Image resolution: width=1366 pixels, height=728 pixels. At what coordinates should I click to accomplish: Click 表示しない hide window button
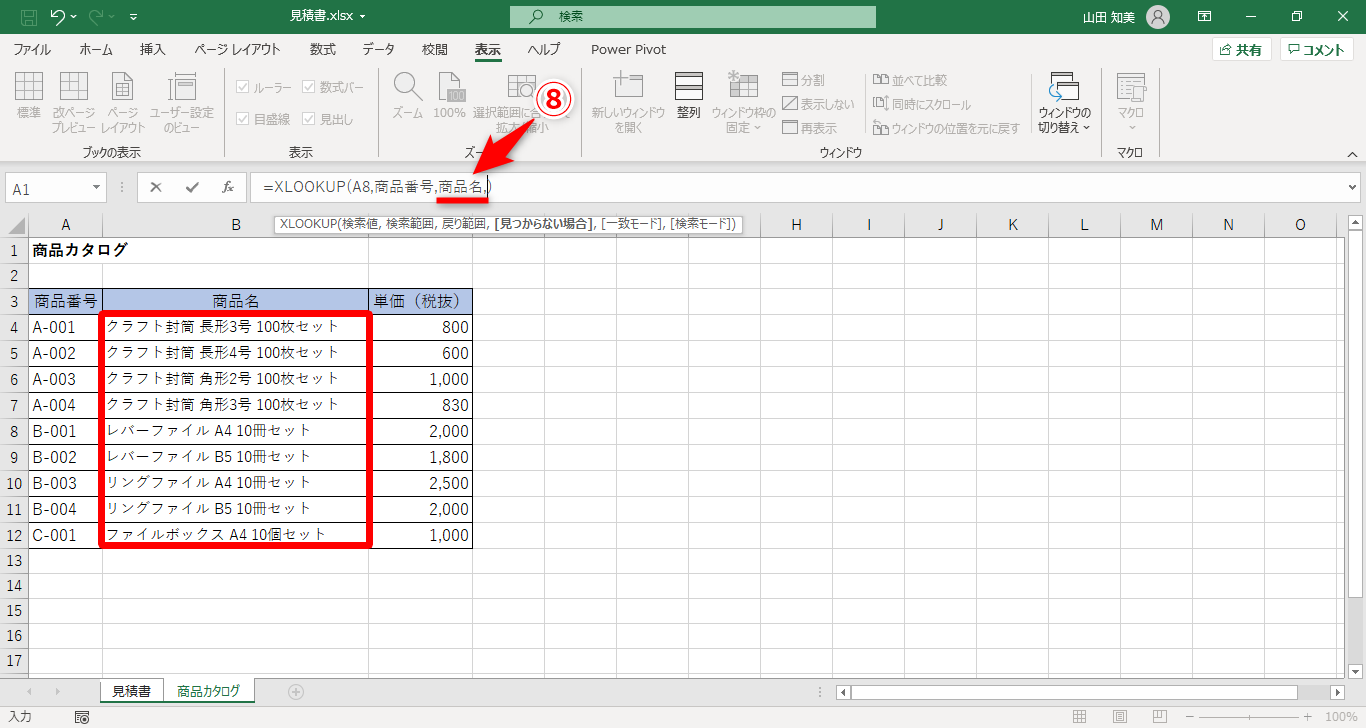tap(819, 104)
